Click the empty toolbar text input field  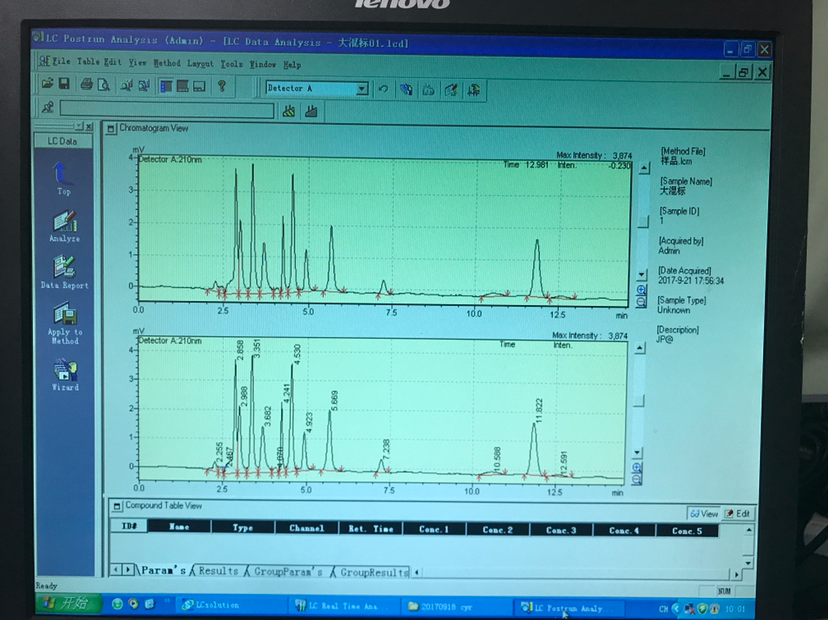pyautogui.click(x=167, y=109)
